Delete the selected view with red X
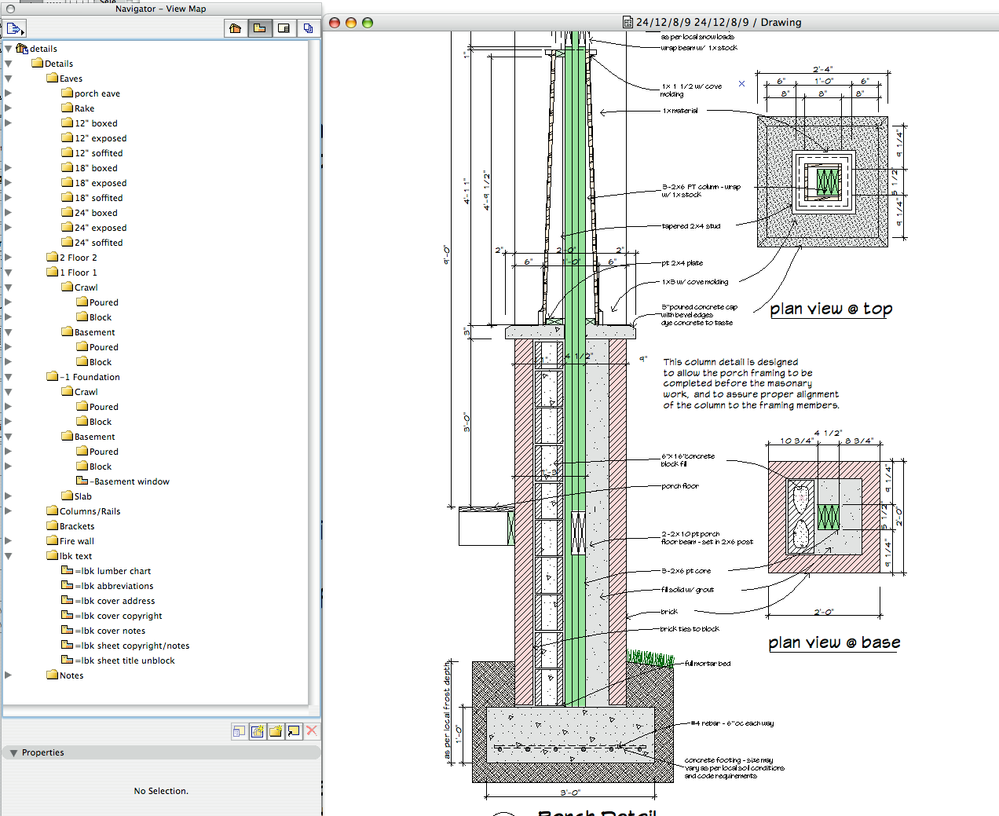 click(x=311, y=731)
